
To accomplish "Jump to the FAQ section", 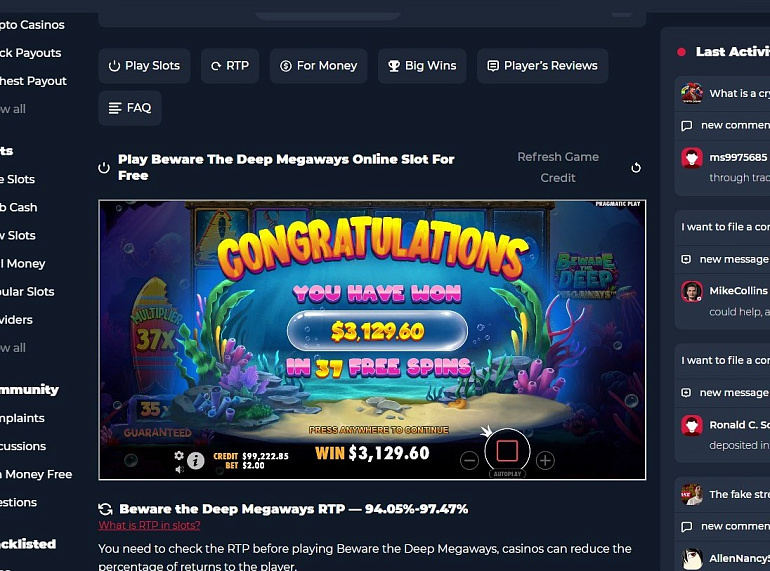I will [130, 108].
